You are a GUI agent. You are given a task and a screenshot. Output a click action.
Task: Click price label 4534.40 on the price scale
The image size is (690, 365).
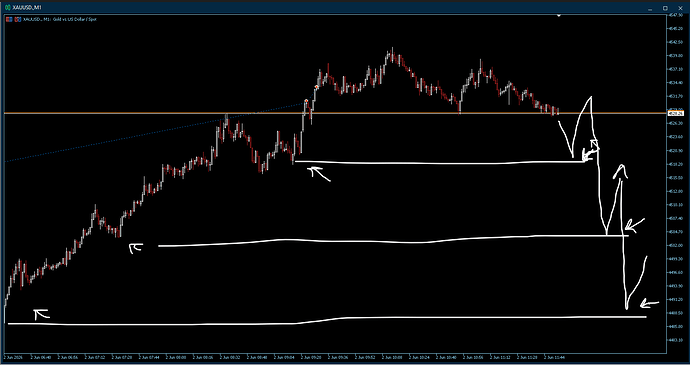[676, 83]
